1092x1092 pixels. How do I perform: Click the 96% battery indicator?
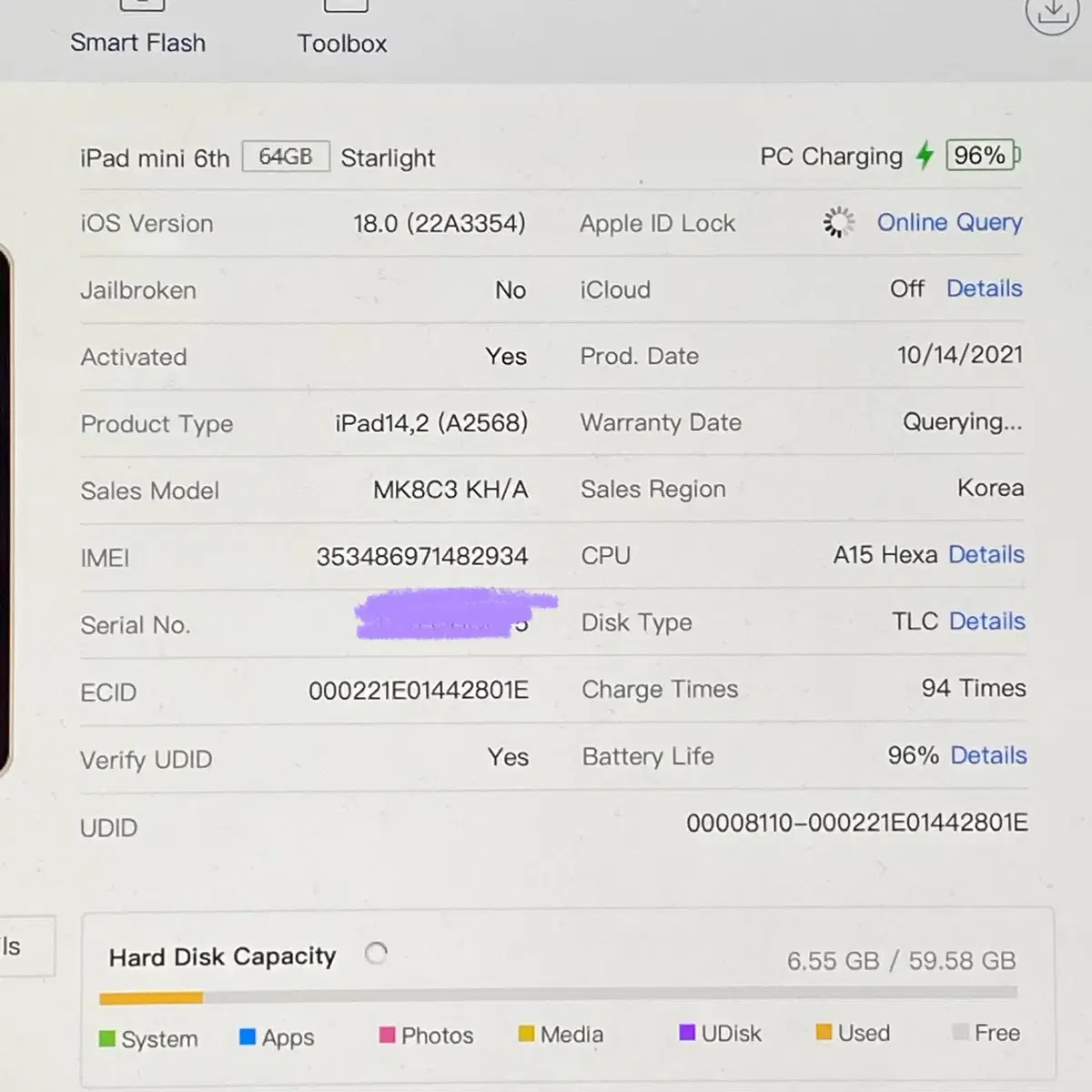[983, 156]
